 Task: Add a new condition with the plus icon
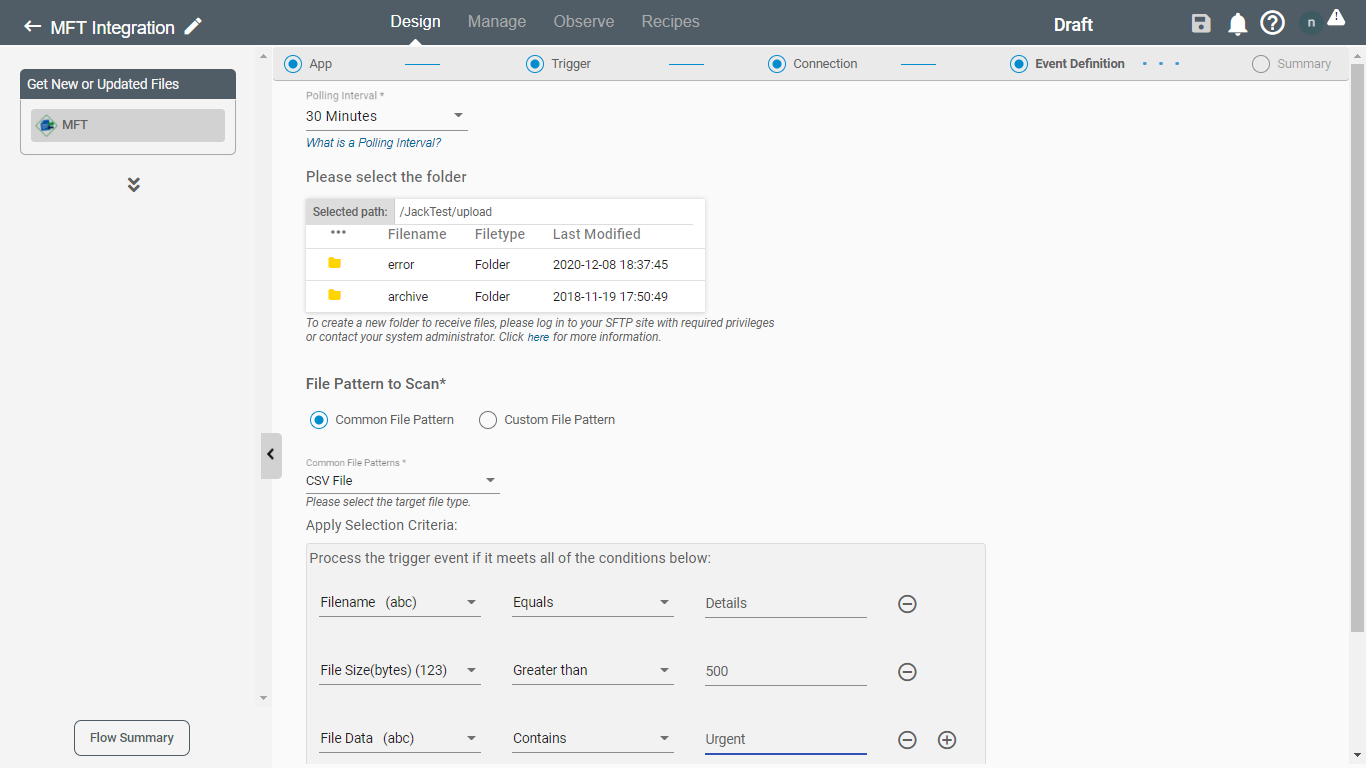[947, 740]
